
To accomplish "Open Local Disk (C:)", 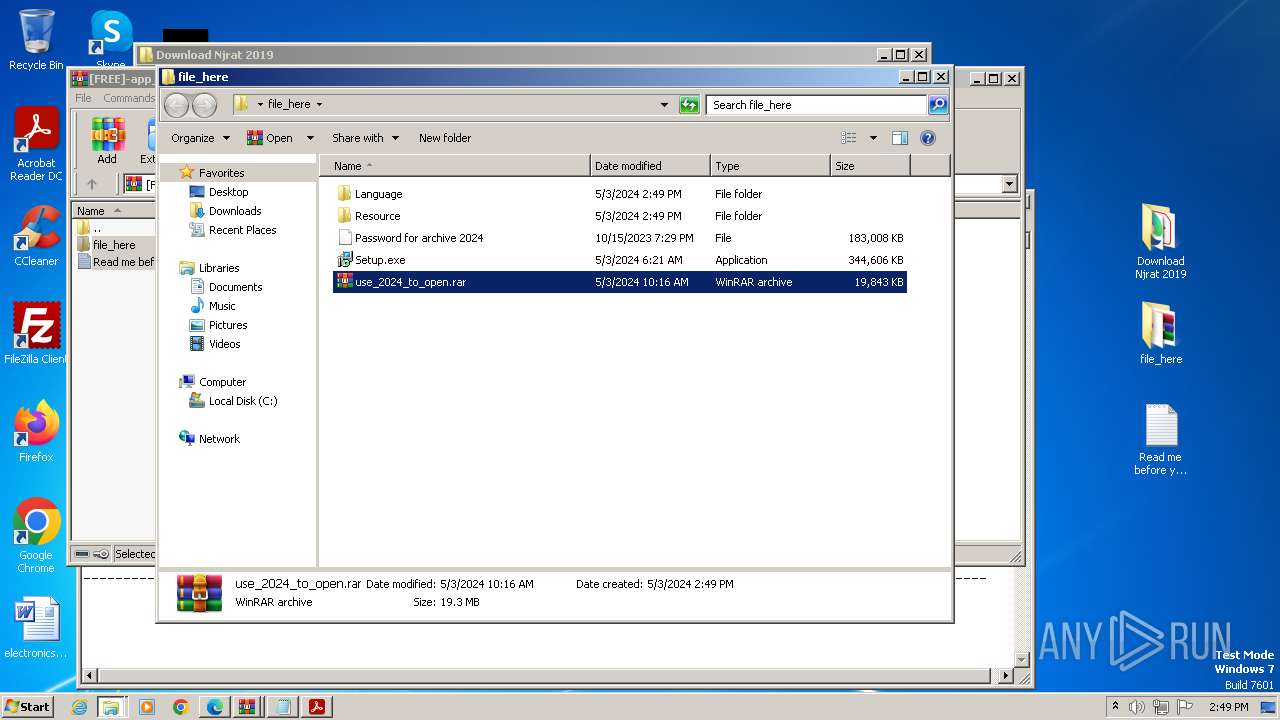I will (243, 401).
